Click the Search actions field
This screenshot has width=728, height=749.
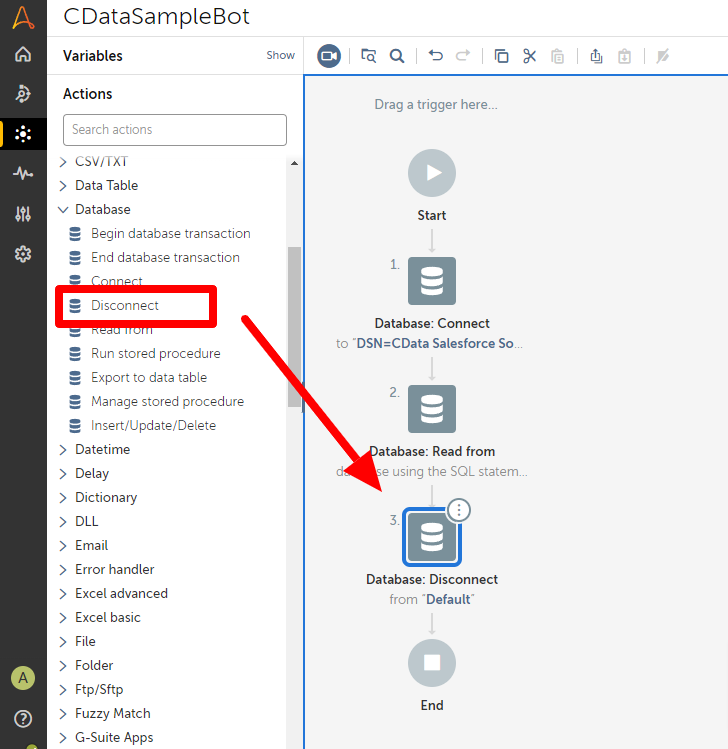[x=175, y=130]
